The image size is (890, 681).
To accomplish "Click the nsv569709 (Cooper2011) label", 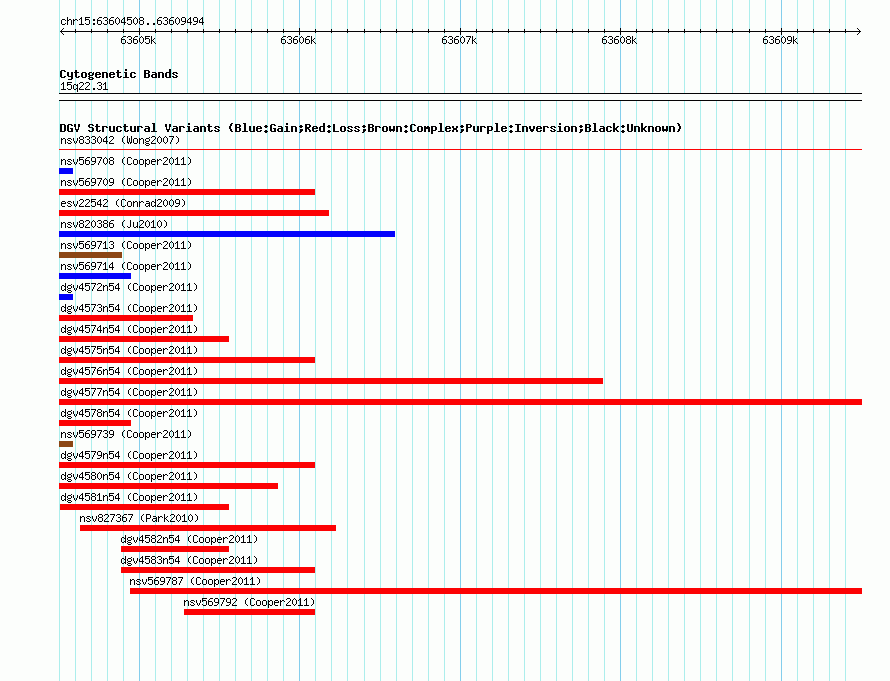I will [126, 182].
